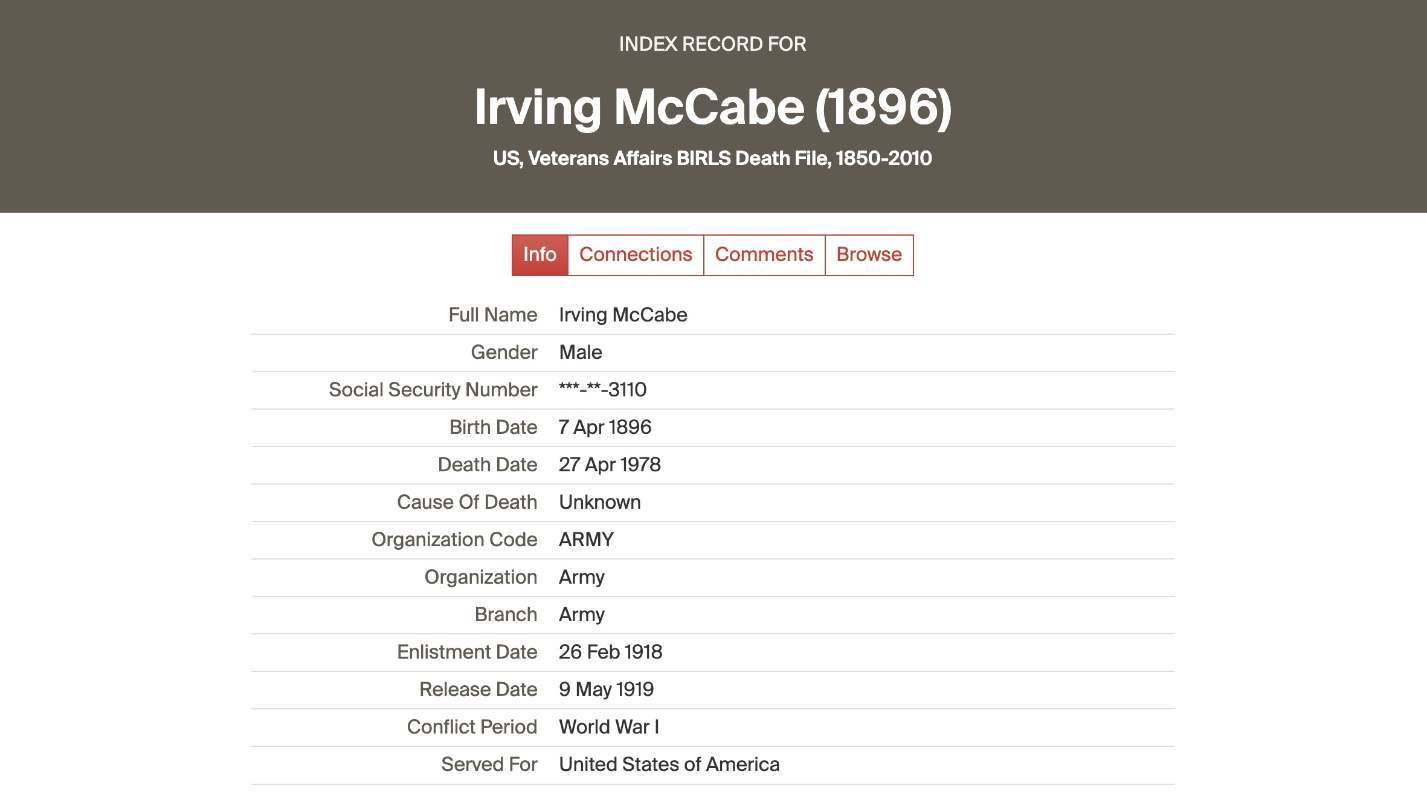The width and height of the screenshot is (1427, 800).
Task: Click the Birth Date field label
Action: tap(493, 427)
